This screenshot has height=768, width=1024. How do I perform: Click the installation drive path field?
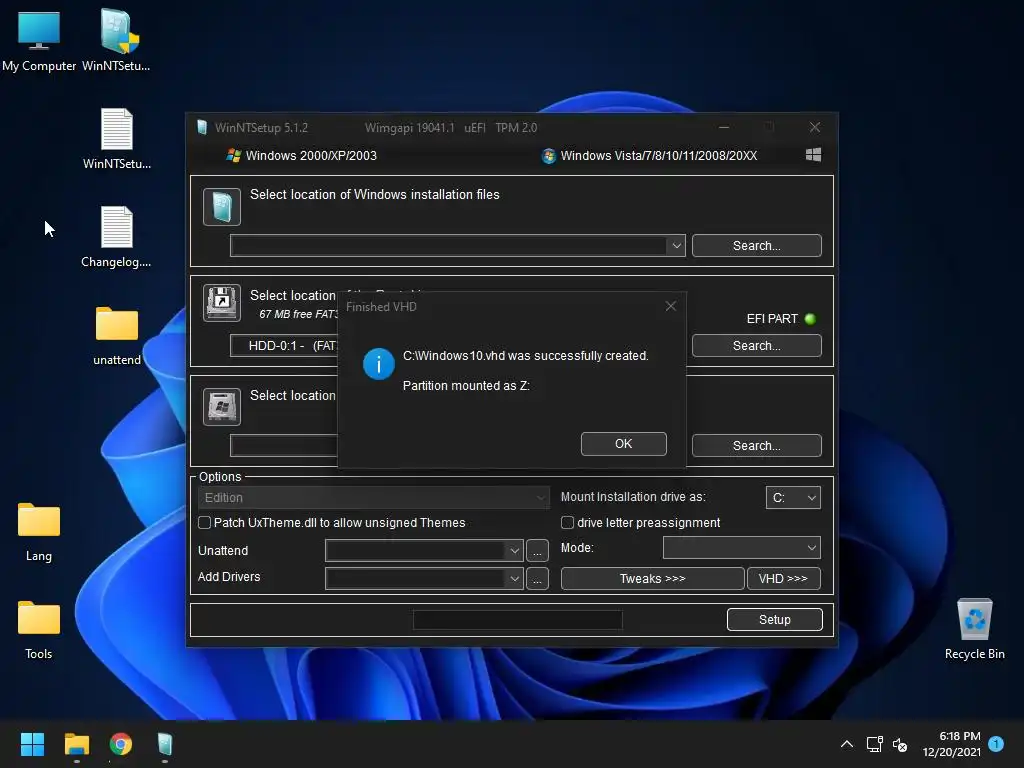pyautogui.click(x=284, y=445)
